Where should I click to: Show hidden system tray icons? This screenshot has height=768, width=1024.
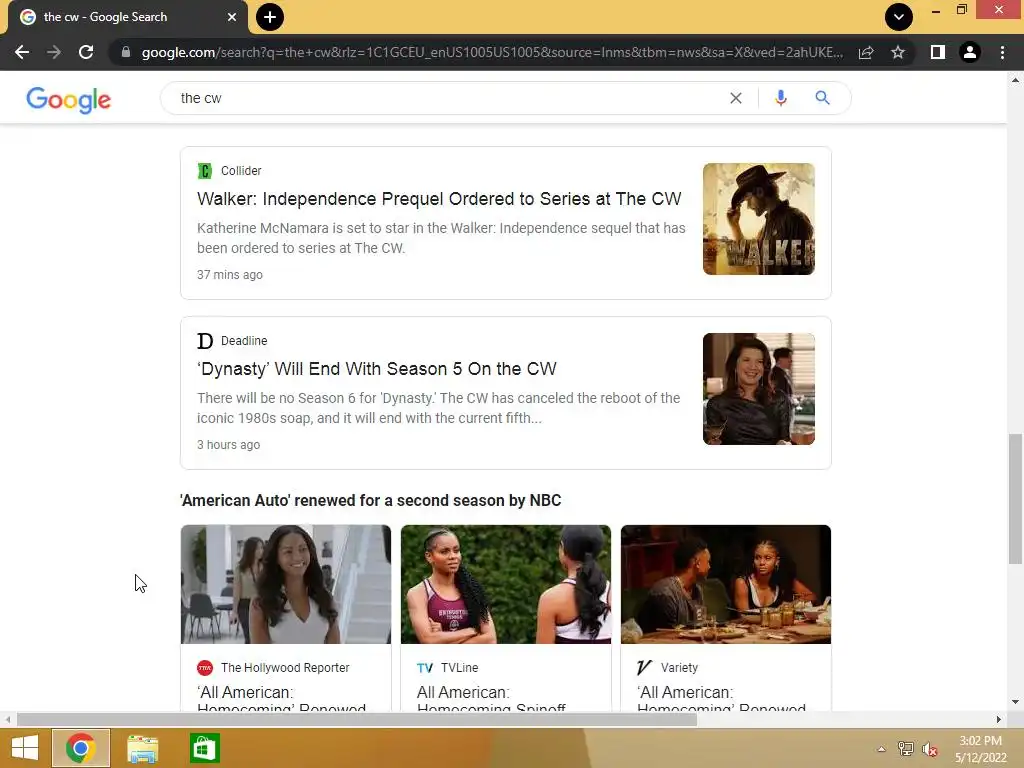(x=881, y=749)
